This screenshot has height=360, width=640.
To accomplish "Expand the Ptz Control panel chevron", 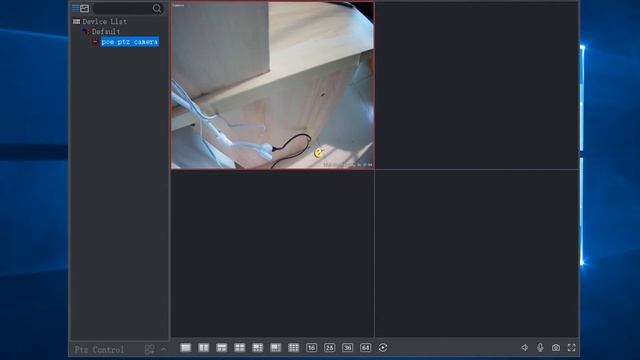I will click(x=164, y=349).
